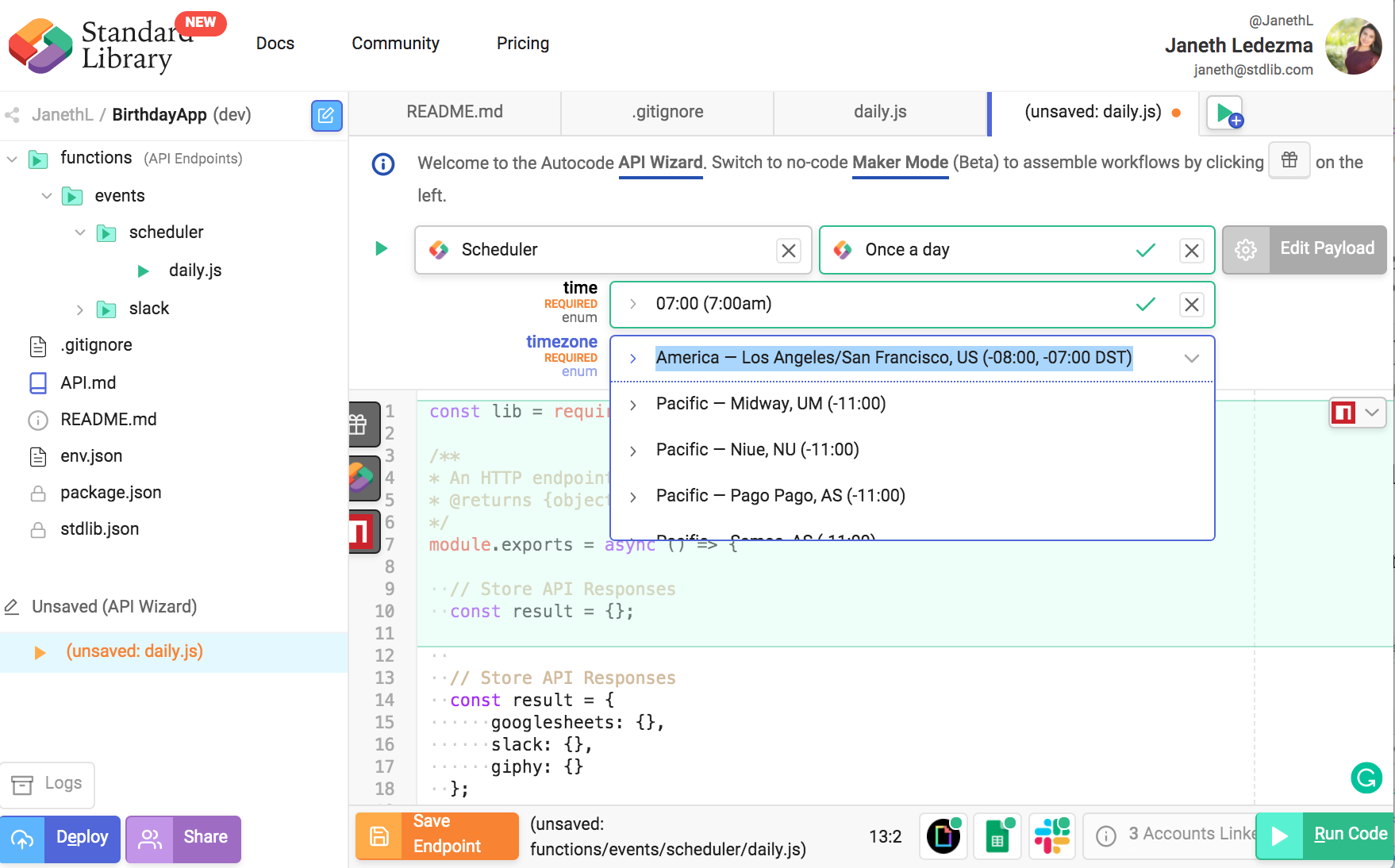
Task: Click the Standard Library logo
Action: point(102,45)
